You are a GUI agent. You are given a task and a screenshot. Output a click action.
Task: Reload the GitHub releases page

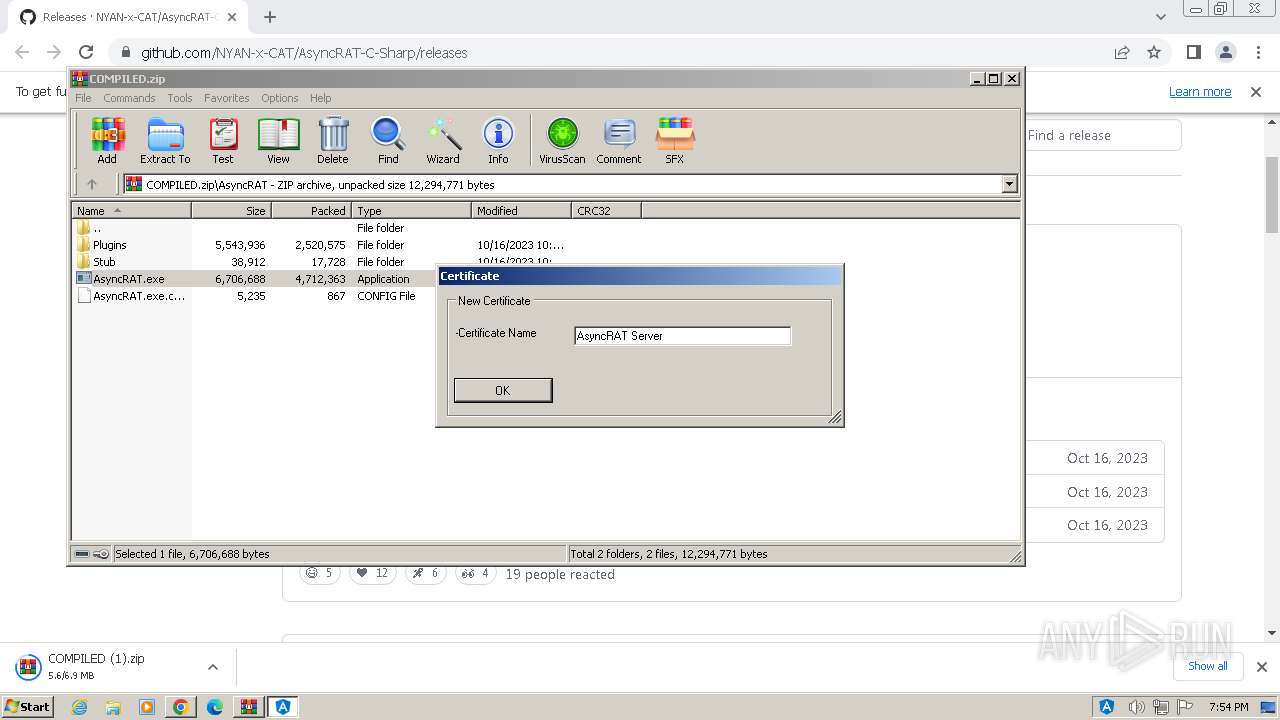[86, 53]
